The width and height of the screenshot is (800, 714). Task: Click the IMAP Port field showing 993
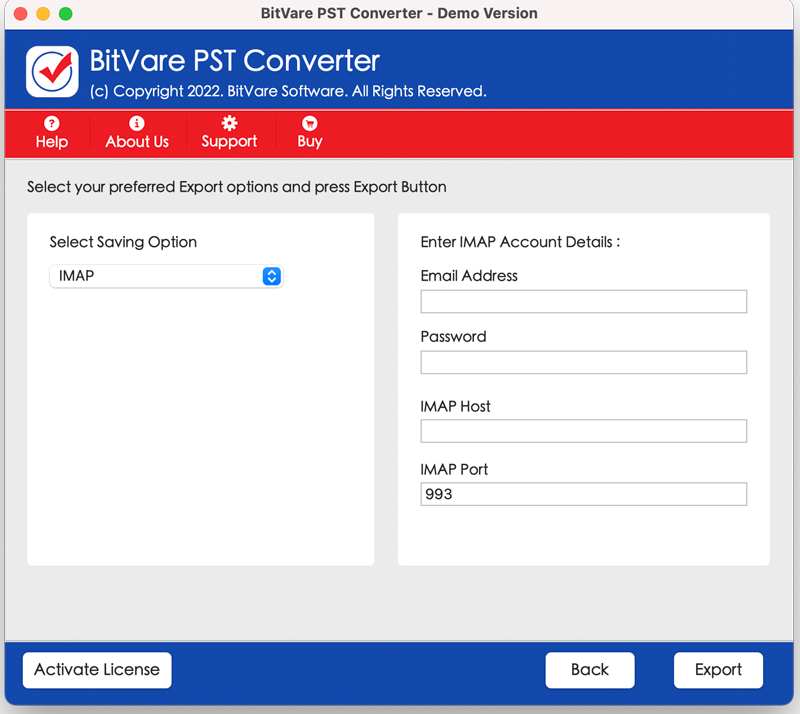tap(584, 494)
